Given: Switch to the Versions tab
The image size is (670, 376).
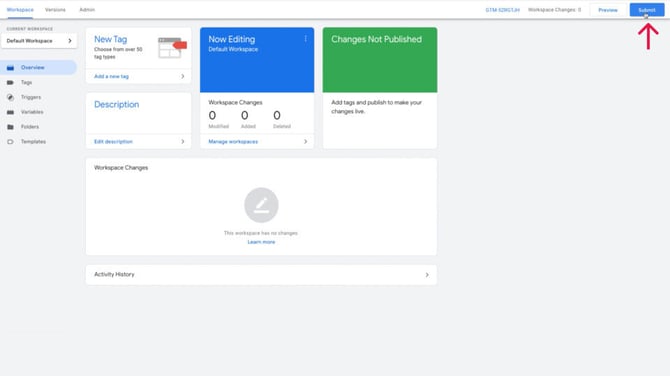Looking at the screenshot, I should (55, 9).
